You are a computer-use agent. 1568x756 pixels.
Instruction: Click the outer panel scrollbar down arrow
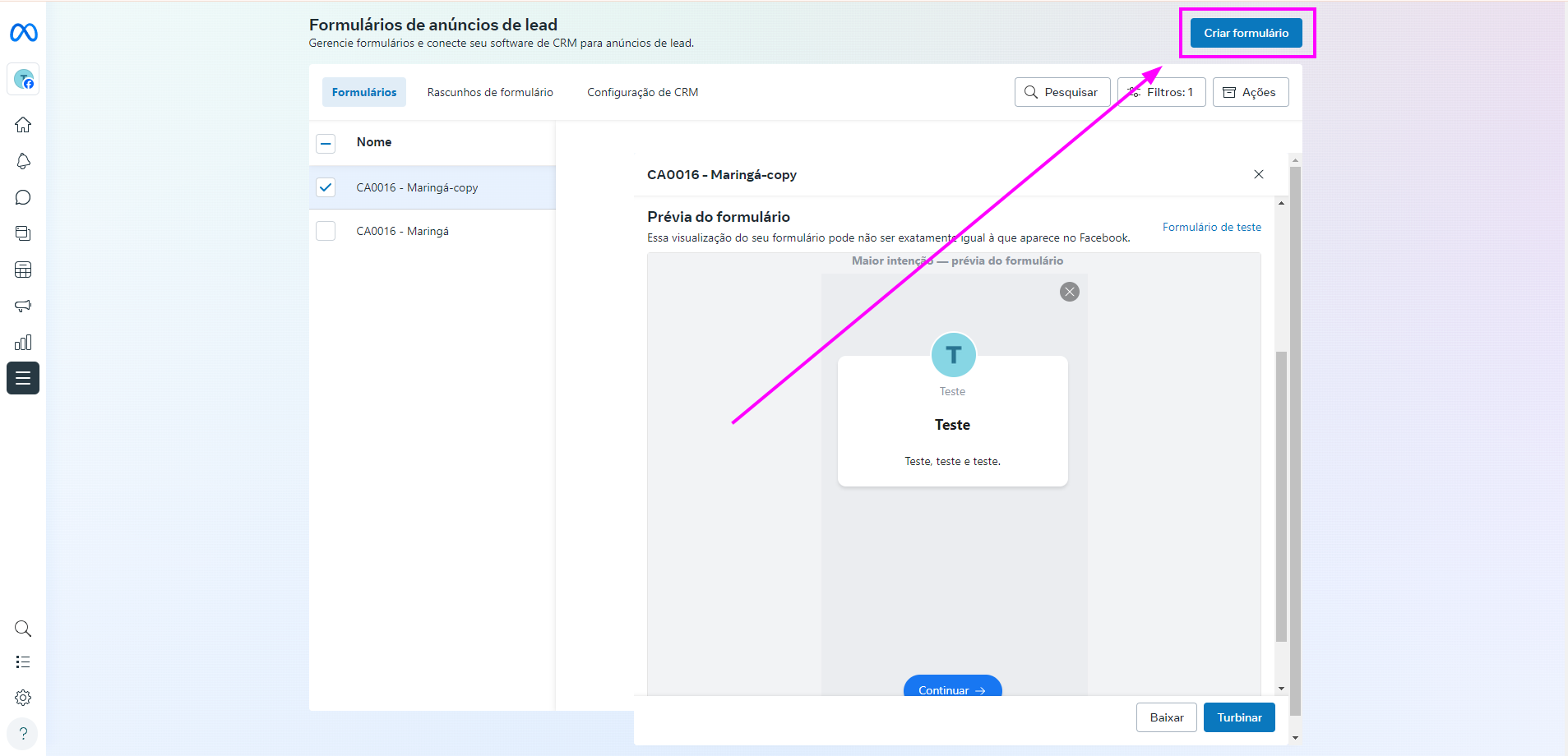click(x=1296, y=738)
